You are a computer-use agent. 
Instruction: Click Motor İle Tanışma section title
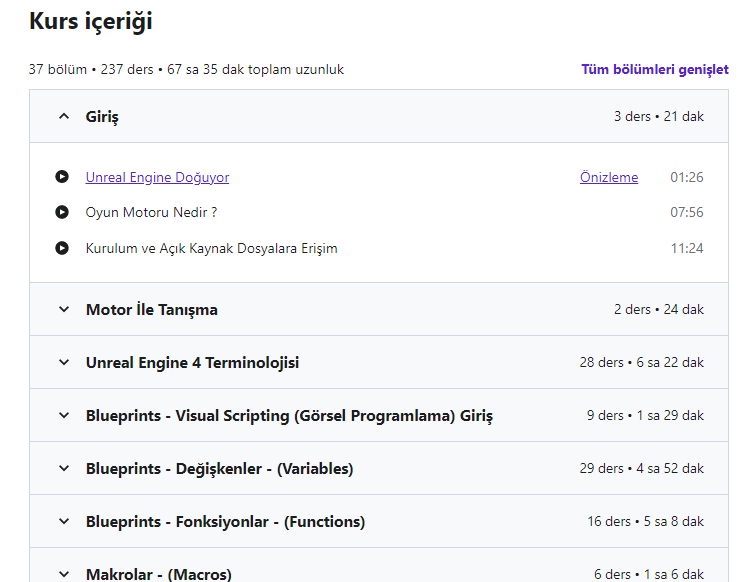click(152, 310)
